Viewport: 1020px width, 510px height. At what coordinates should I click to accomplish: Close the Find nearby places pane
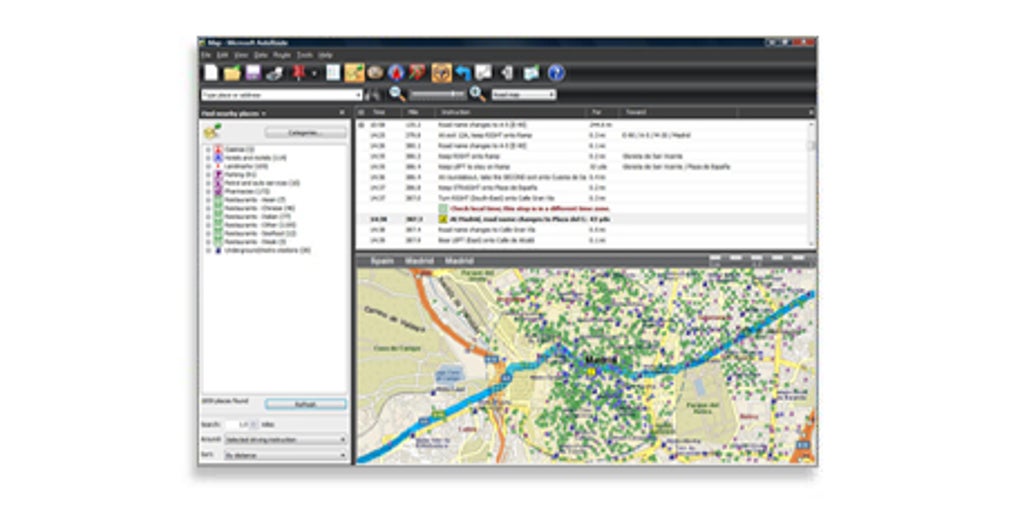pyautogui.click(x=342, y=113)
